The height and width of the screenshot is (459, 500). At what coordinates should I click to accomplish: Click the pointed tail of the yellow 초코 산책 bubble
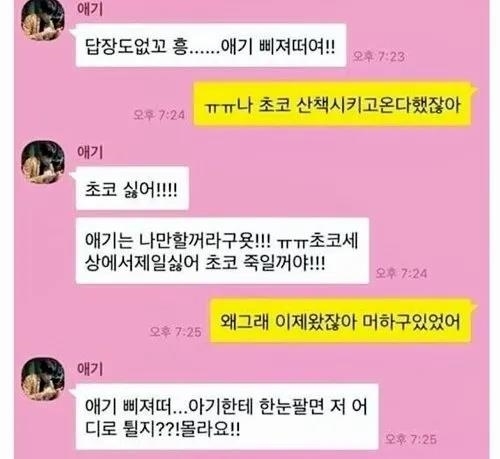[474, 90]
